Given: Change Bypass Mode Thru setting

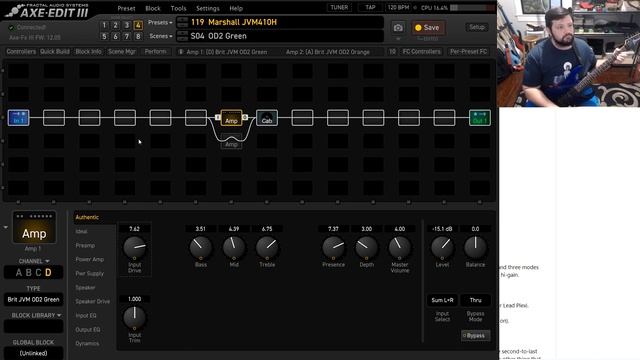Looking at the screenshot, I should 476,300.
